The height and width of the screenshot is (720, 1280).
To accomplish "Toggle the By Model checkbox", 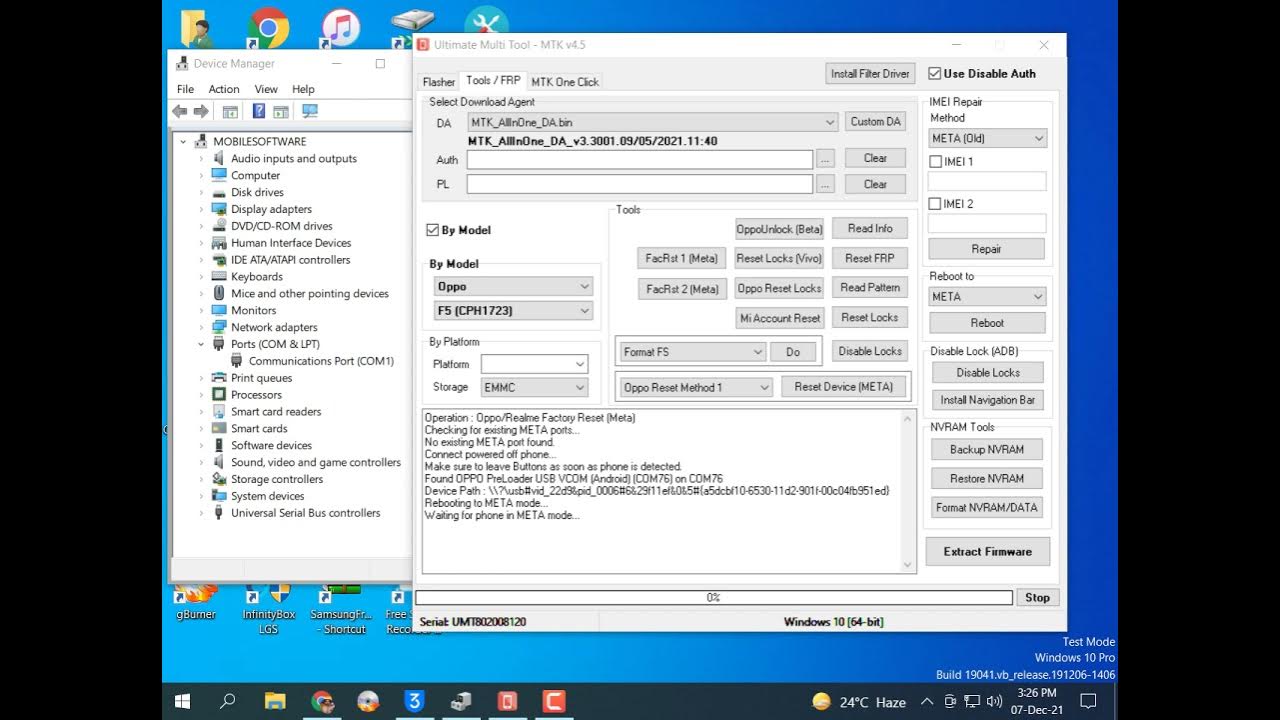I will pos(433,230).
